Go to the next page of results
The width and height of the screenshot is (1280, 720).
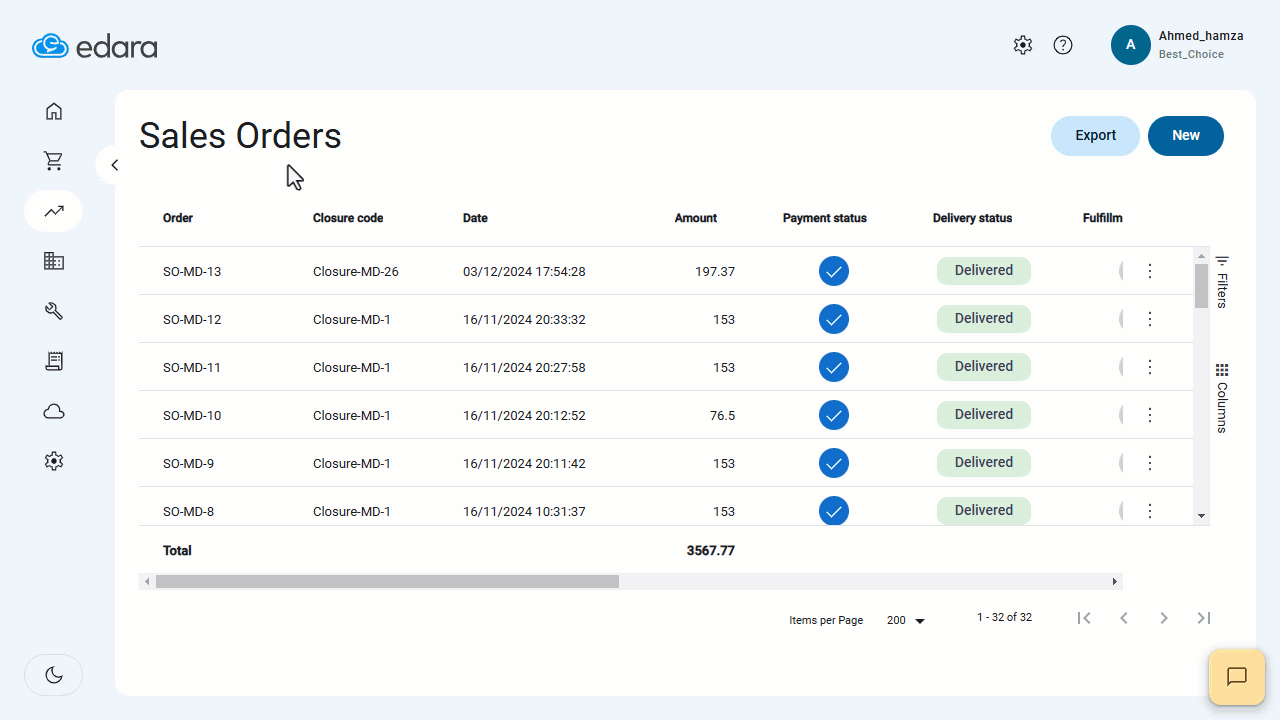(x=1164, y=618)
